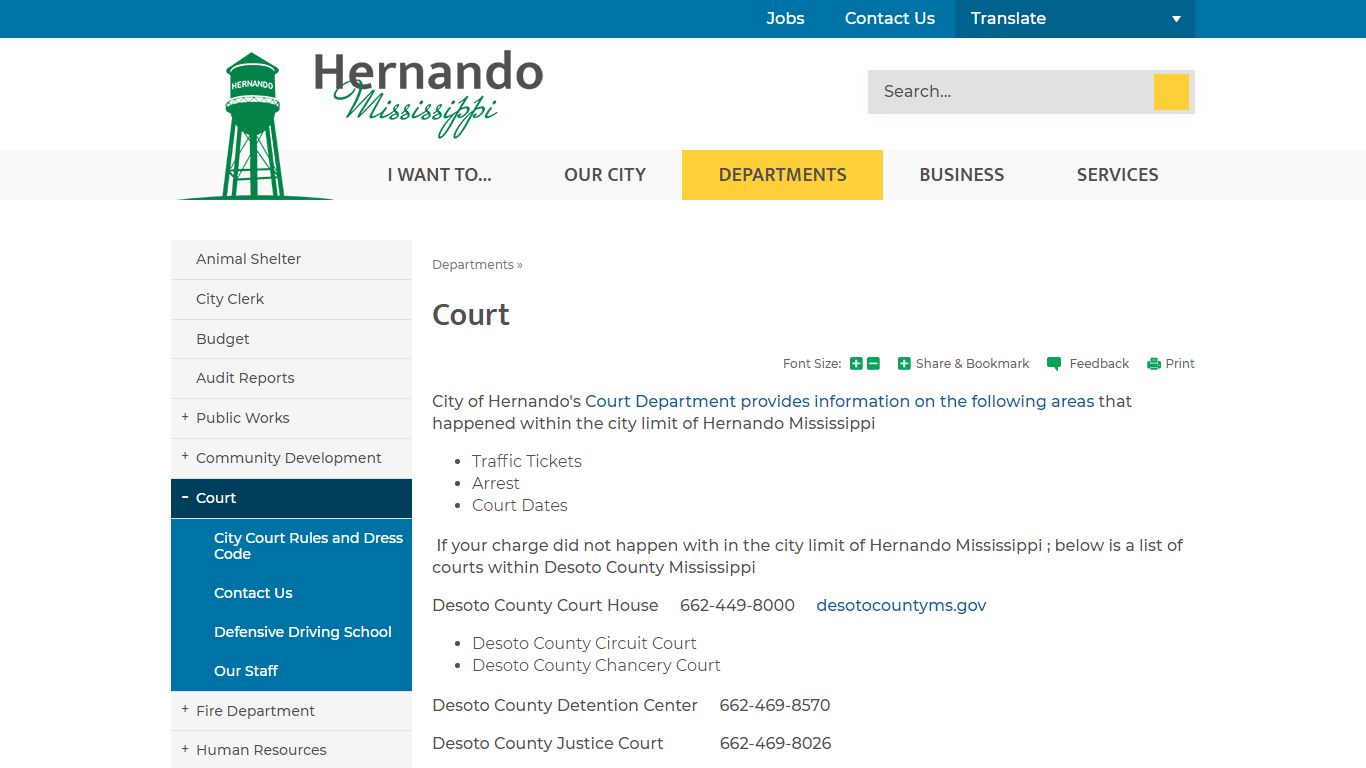The width and height of the screenshot is (1366, 768).
Task: Open the I WANT TO... menu
Action: click(440, 175)
